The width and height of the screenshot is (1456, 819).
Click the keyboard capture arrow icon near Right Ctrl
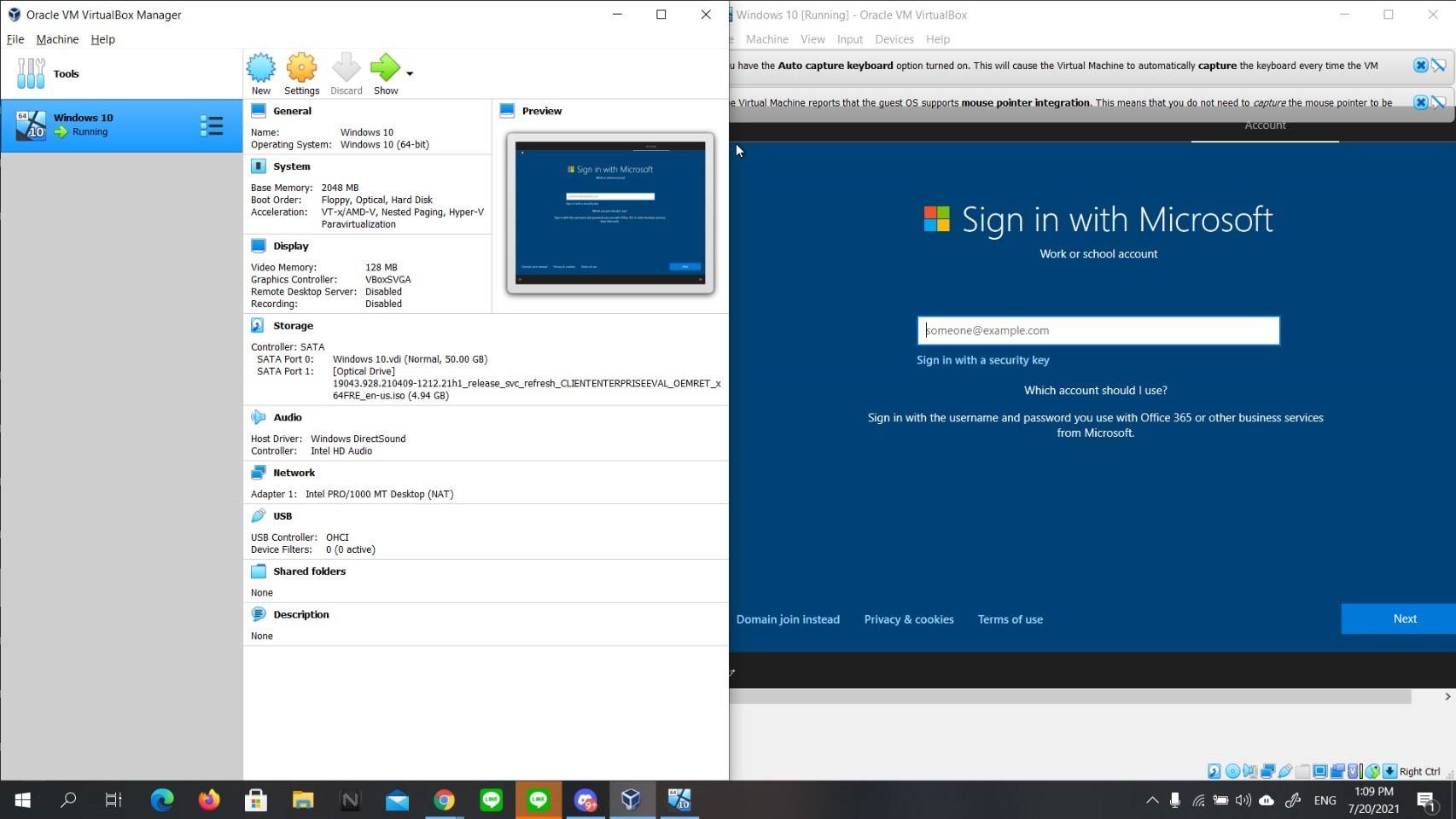pos(1389,771)
